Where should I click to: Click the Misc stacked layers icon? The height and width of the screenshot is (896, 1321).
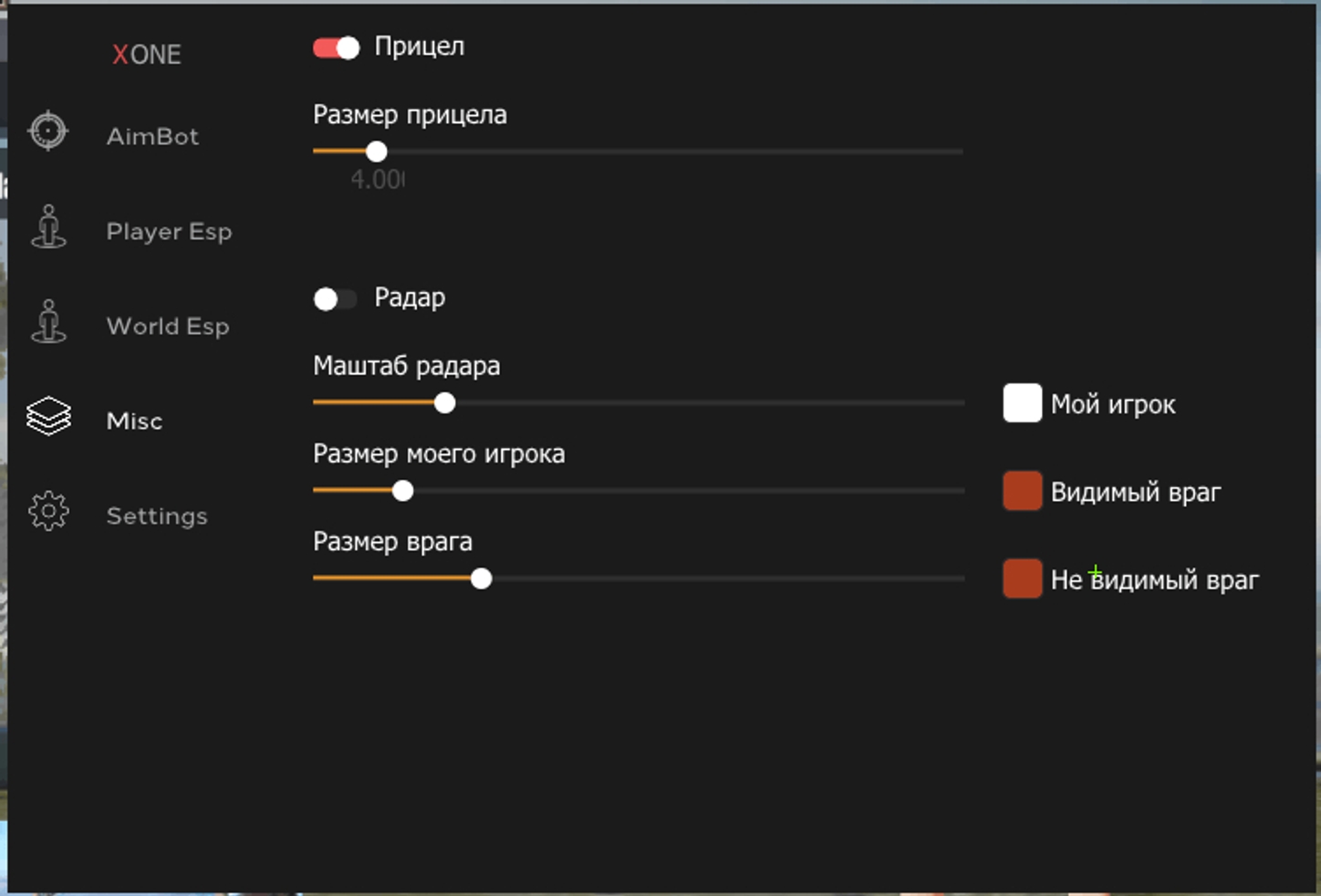coord(48,417)
